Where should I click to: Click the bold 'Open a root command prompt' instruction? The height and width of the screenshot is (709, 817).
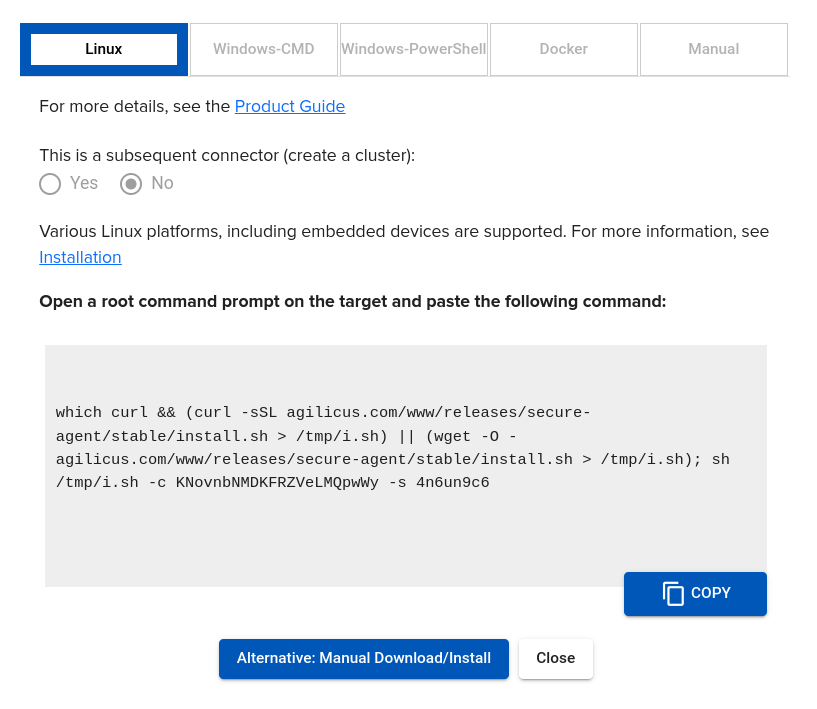[x=352, y=301]
